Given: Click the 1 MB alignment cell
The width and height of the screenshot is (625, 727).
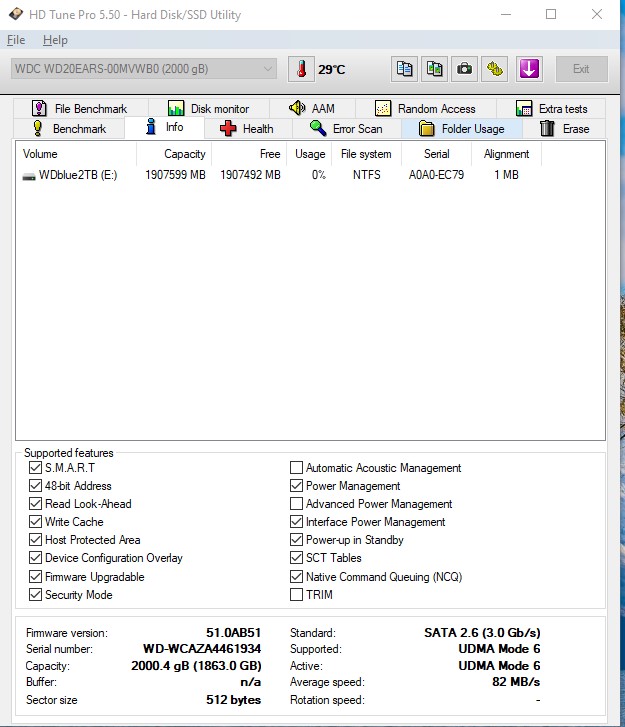Looking at the screenshot, I should [x=506, y=175].
